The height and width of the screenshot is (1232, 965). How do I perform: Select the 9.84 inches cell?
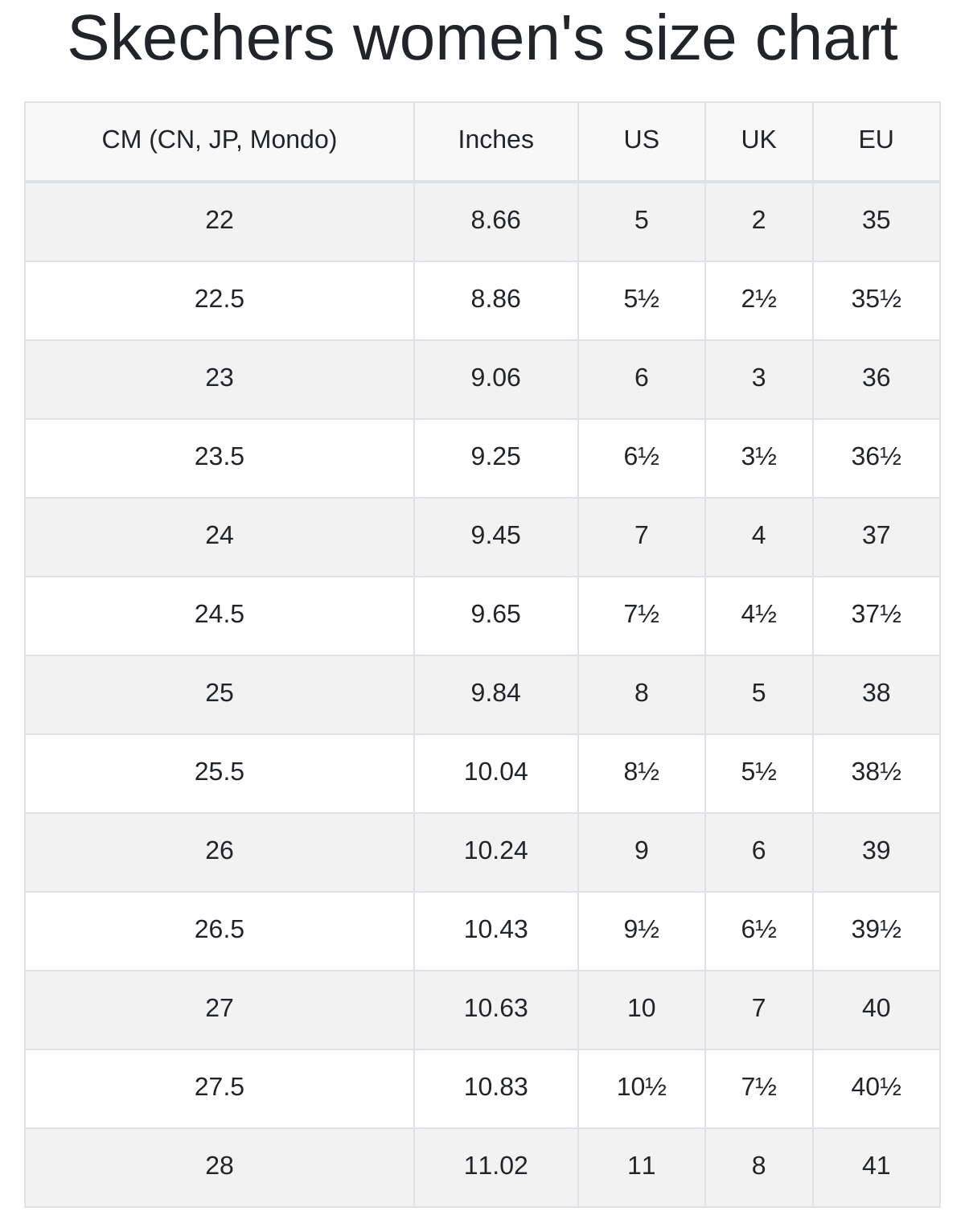[496, 694]
